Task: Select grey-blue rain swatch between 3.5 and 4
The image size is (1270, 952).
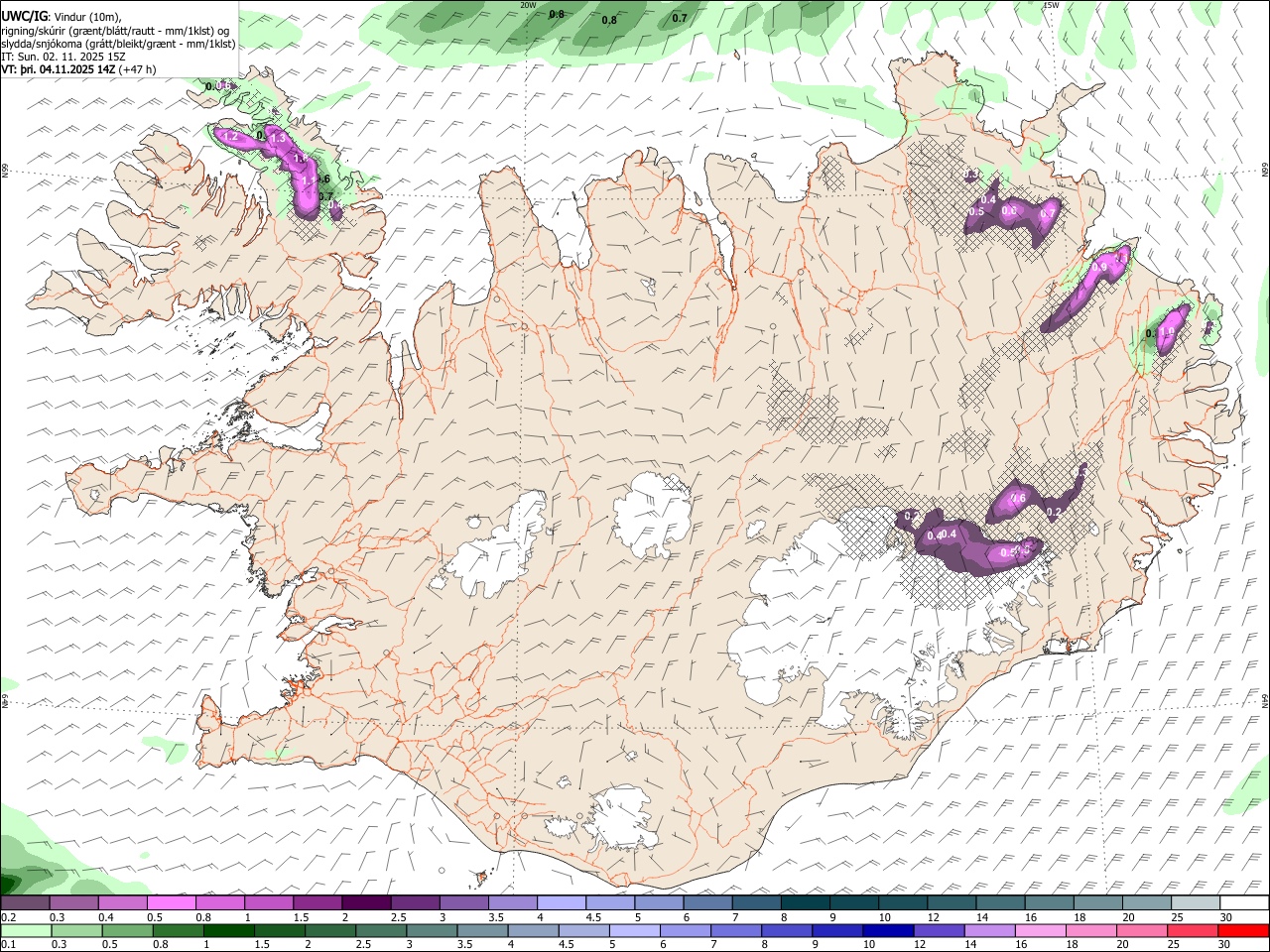Action: (482, 930)
